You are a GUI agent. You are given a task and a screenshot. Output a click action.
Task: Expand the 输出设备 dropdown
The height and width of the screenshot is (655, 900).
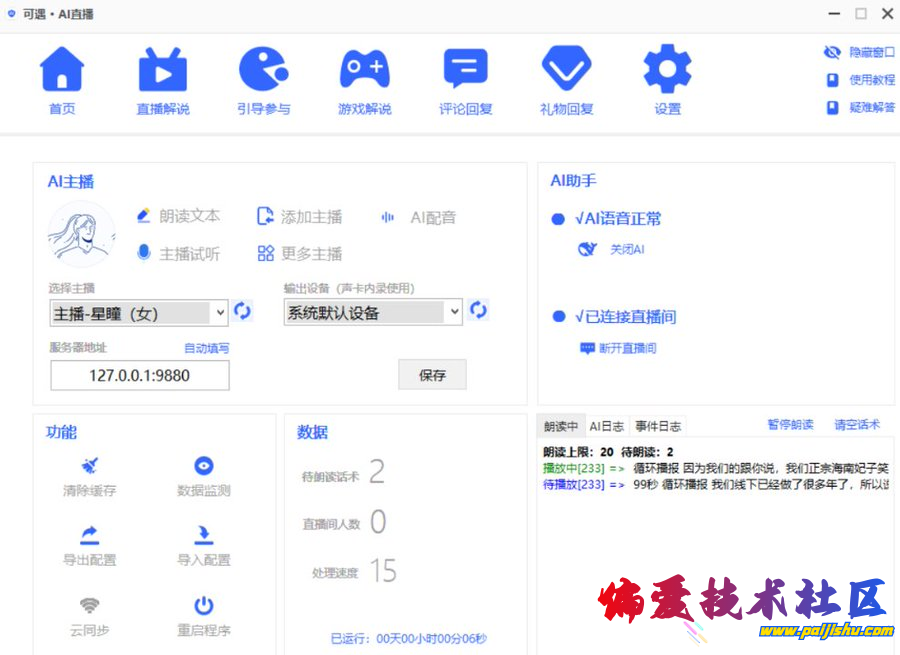pos(454,312)
